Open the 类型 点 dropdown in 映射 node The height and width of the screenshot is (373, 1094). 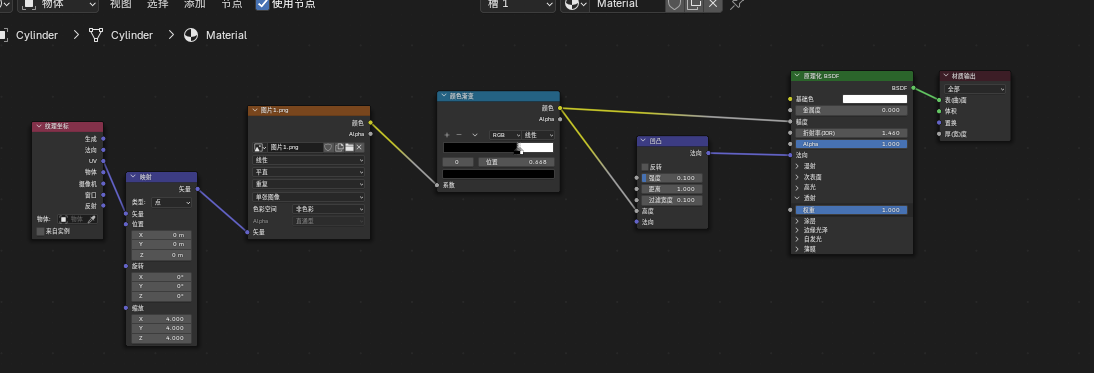(172, 202)
